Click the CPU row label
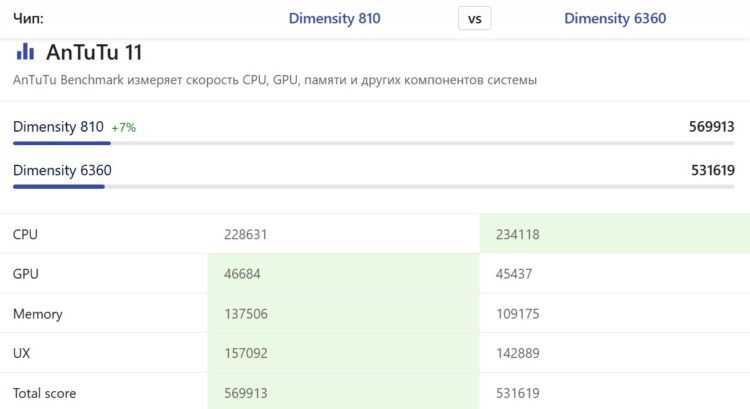The image size is (750, 409). point(25,234)
